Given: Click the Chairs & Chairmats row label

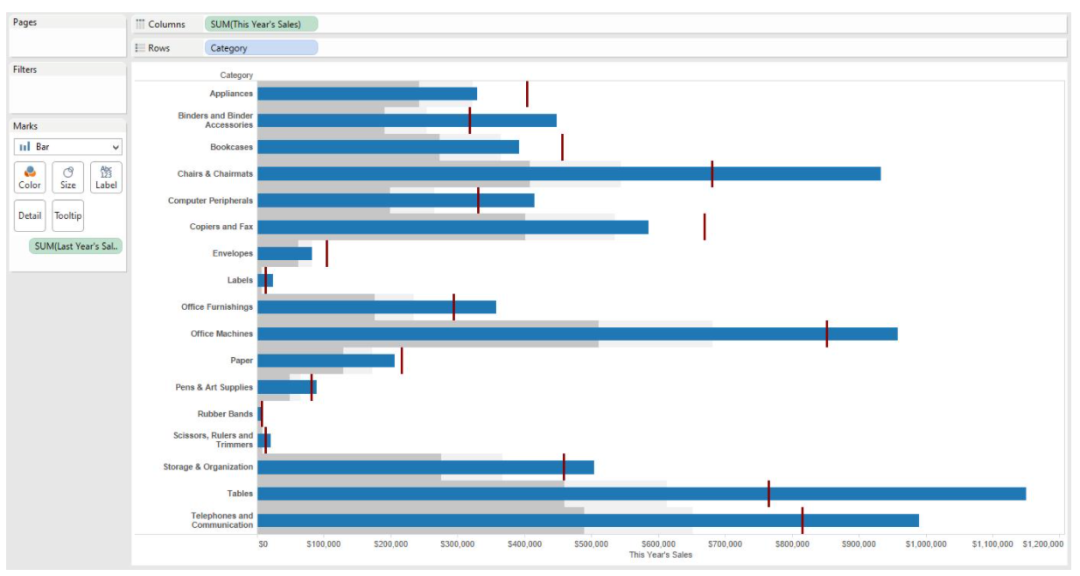Looking at the screenshot, I should (x=215, y=174).
